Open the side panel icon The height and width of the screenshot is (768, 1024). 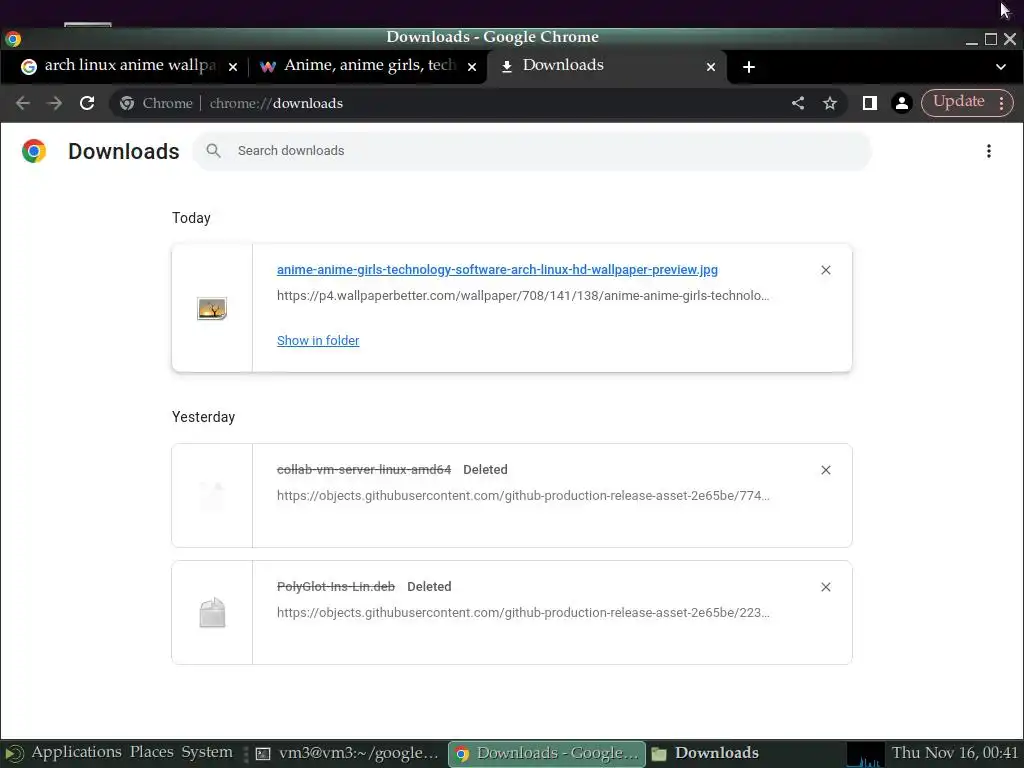coord(869,103)
